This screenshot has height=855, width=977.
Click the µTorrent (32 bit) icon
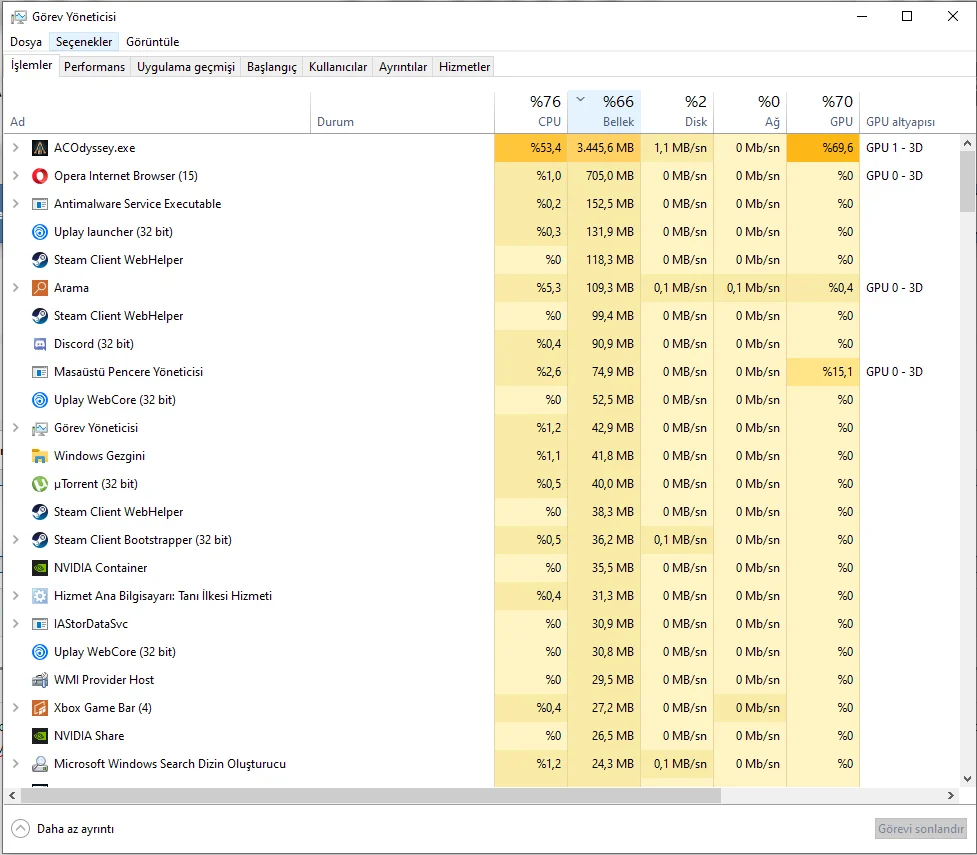click(40, 484)
